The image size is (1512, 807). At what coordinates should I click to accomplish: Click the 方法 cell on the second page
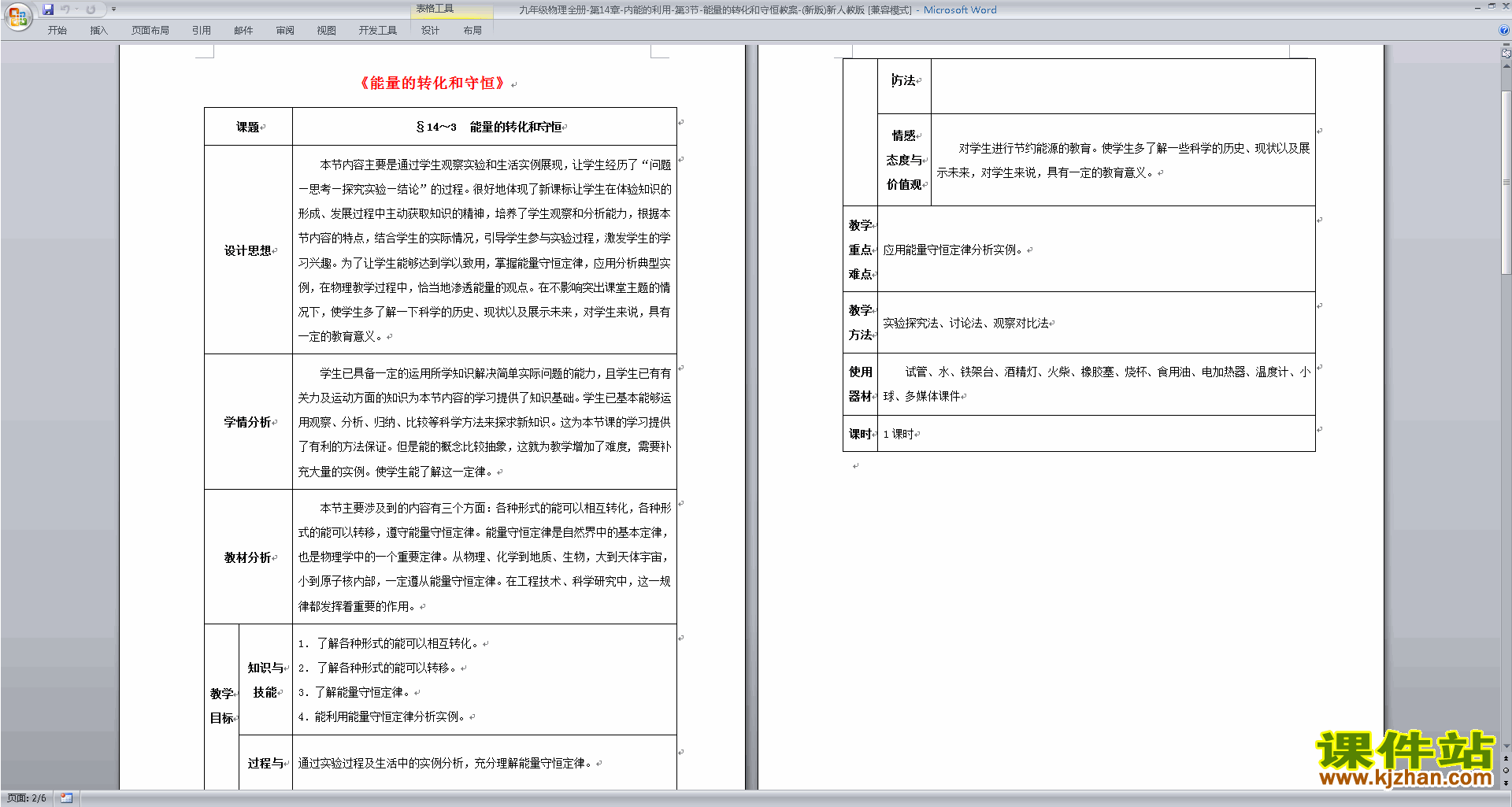coord(904,80)
